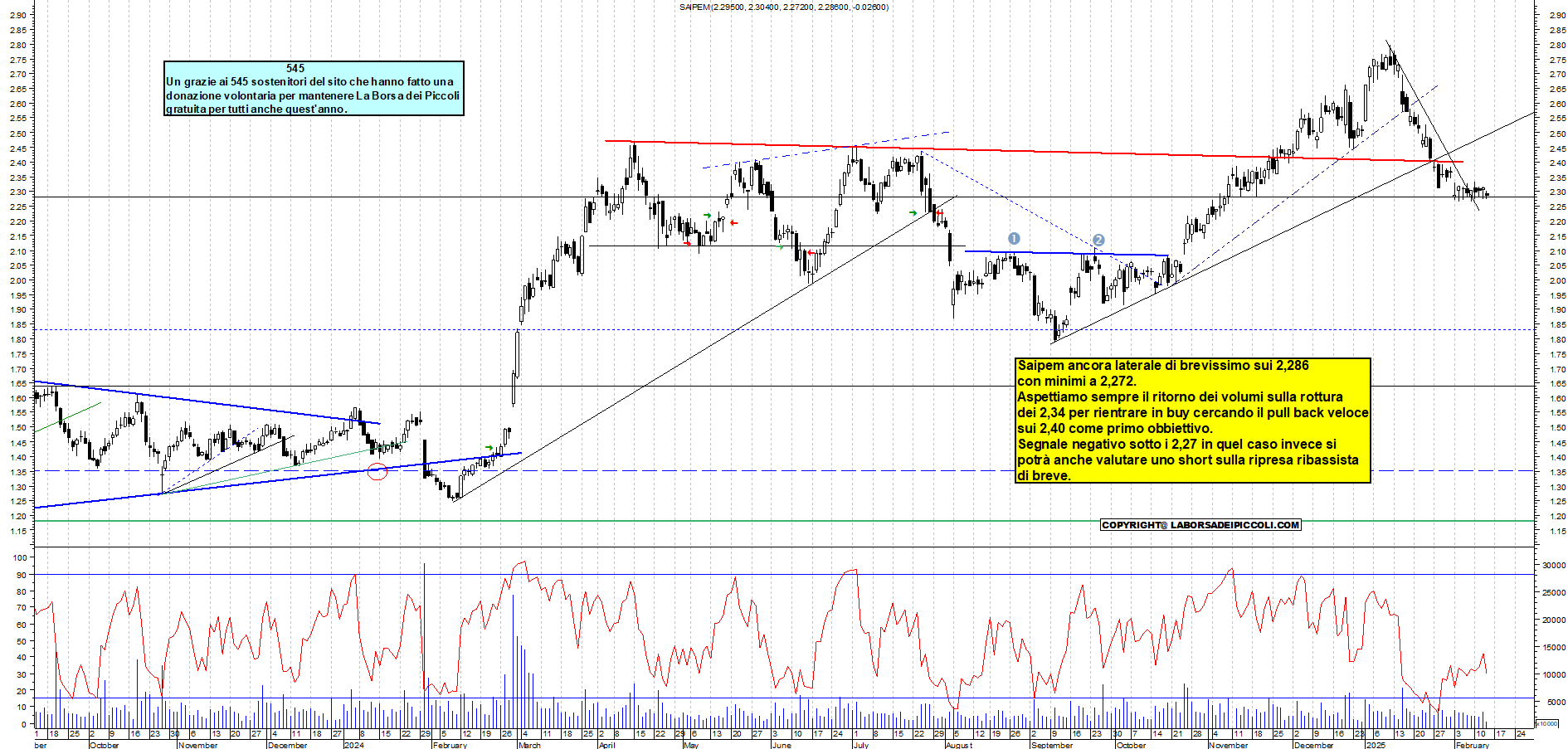
Task: Click the 20000 volume axis label
Action: tap(1554, 620)
